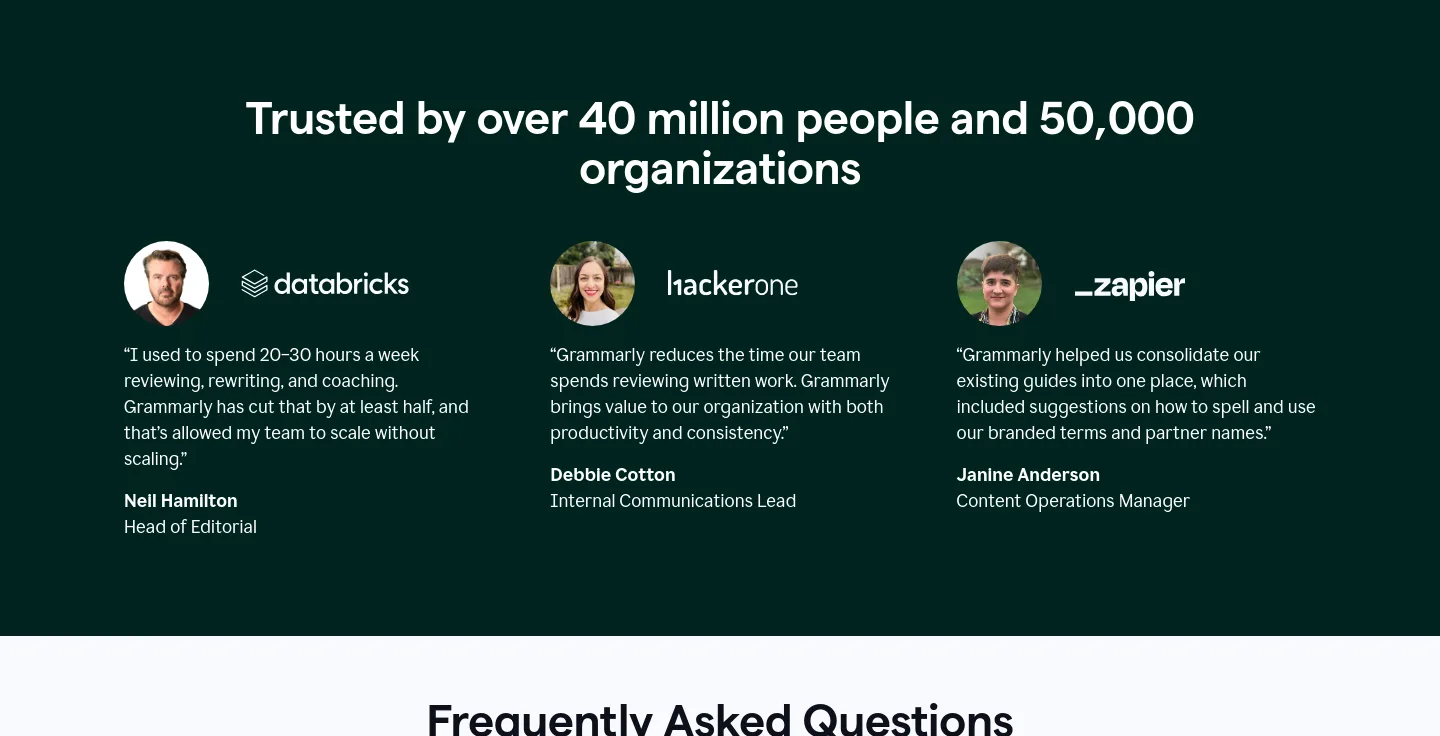Click the title Head of Editorial
The image size is (1440, 736).
point(190,527)
